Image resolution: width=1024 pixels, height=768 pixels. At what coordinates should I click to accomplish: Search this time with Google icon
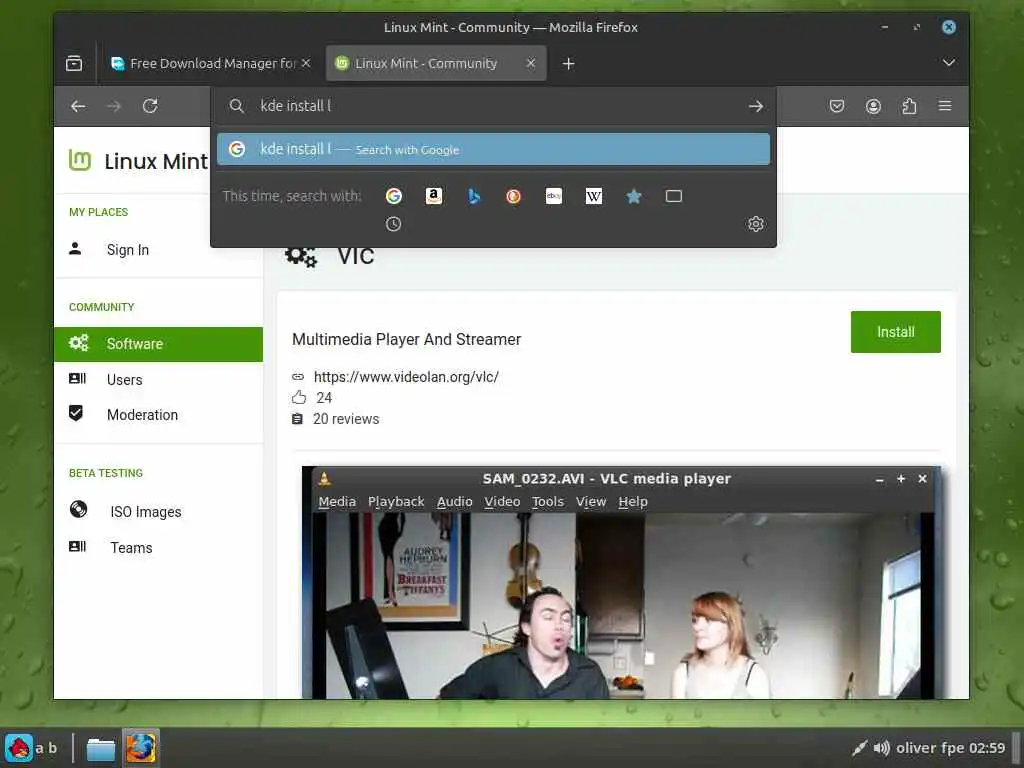click(x=394, y=196)
